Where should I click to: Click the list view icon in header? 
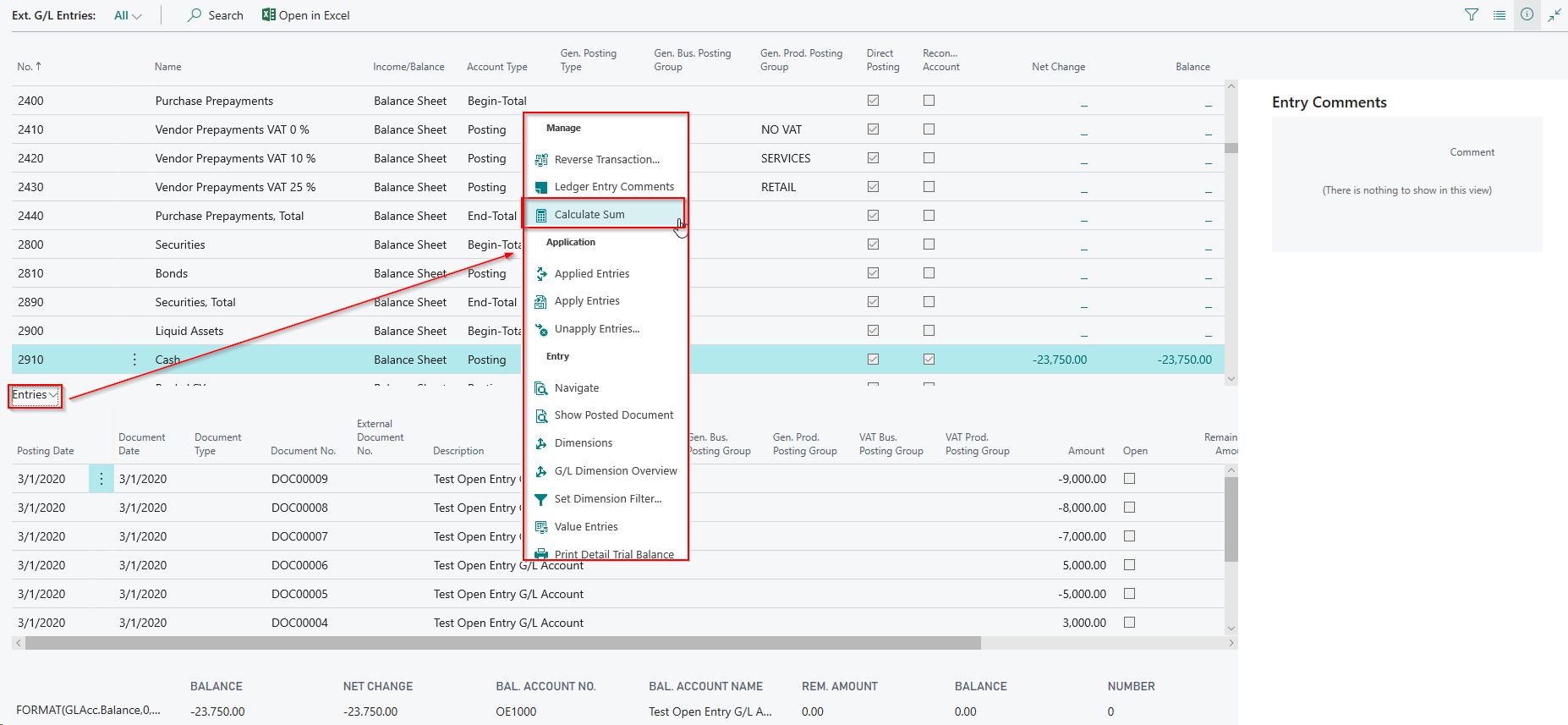point(1499,14)
